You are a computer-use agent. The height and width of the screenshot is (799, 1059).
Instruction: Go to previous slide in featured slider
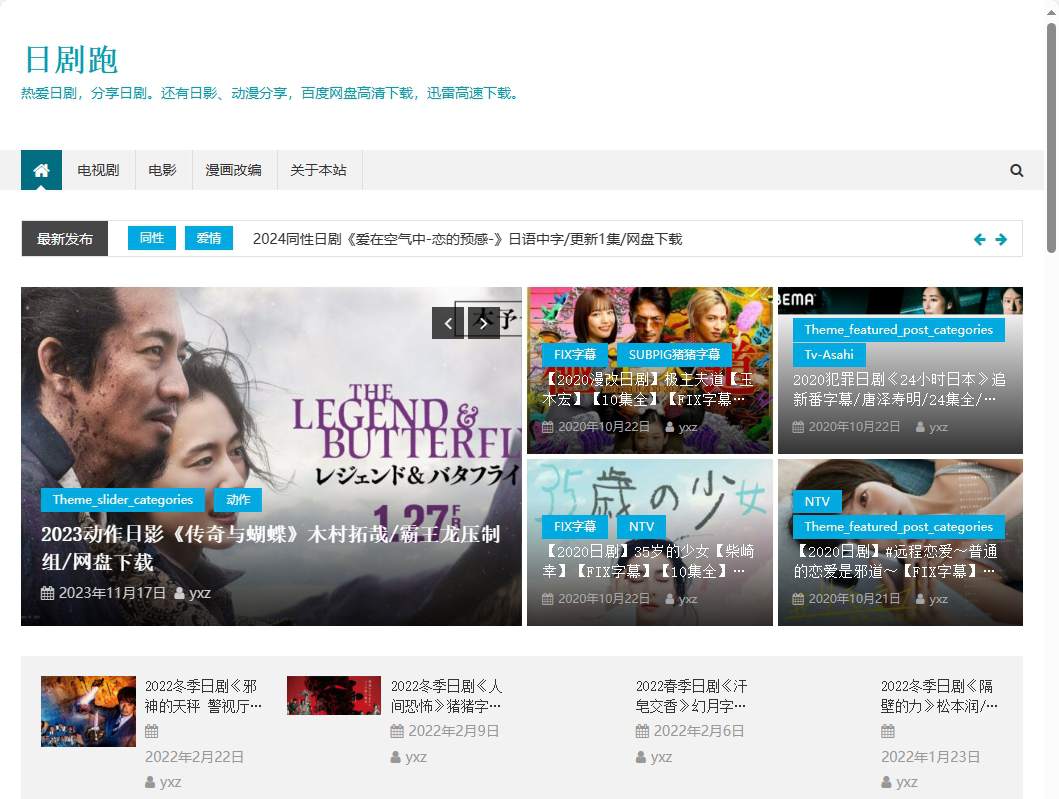[x=448, y=324]
